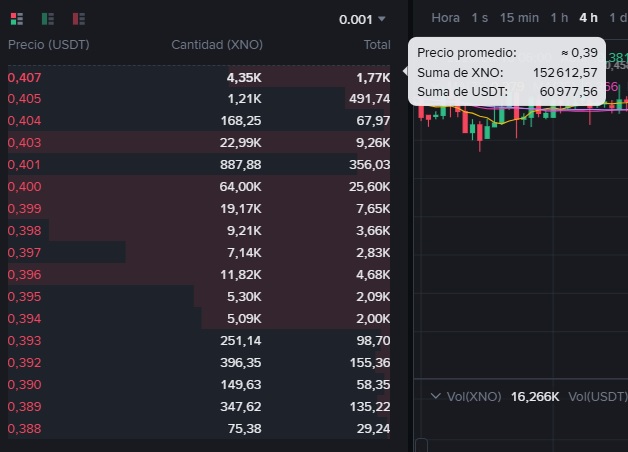Screen dimensions: 628x452
Task: Select the Hora chart interval
Action: (445, 18)
